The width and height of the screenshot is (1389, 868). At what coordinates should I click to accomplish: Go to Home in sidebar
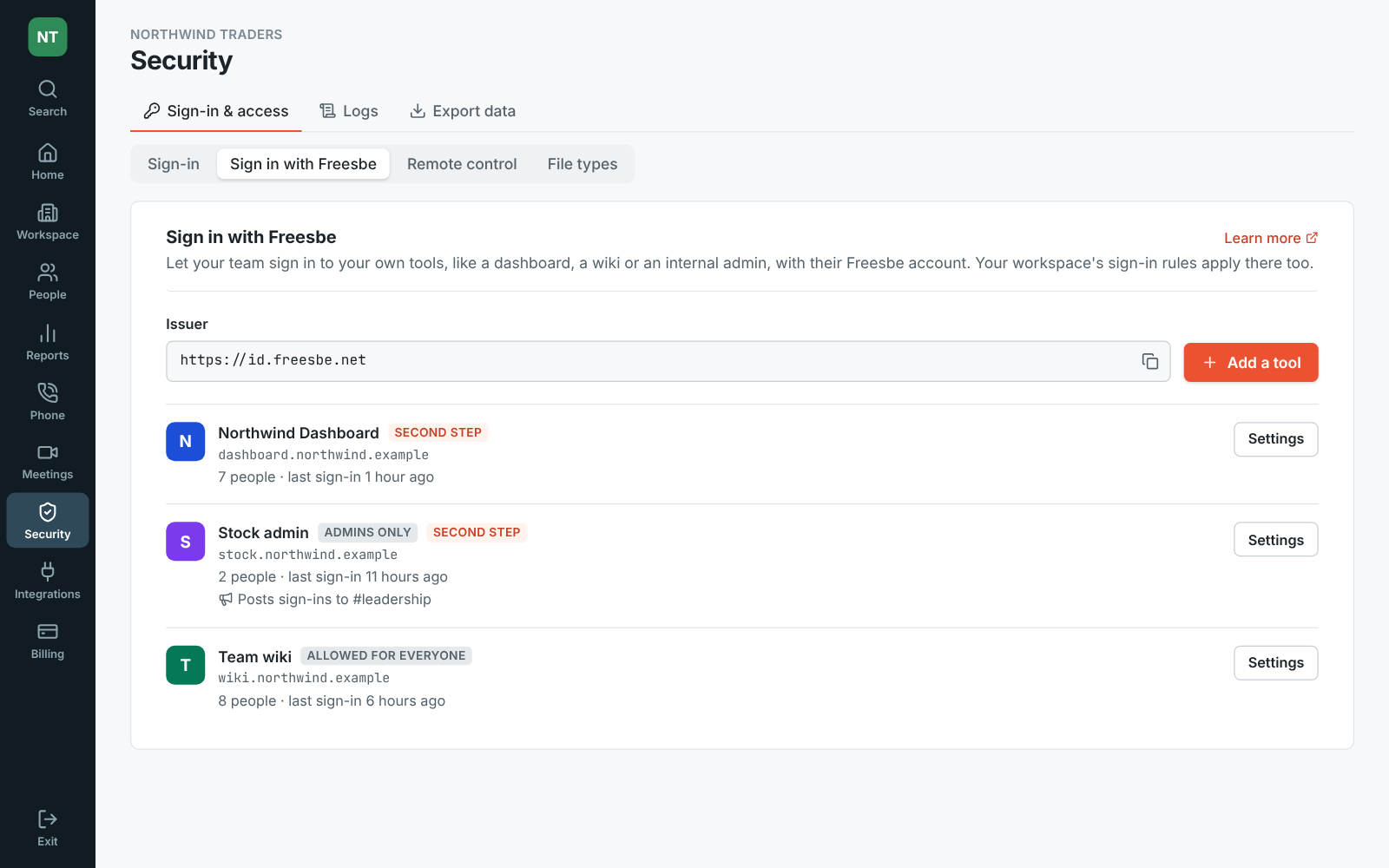(48, 162)
